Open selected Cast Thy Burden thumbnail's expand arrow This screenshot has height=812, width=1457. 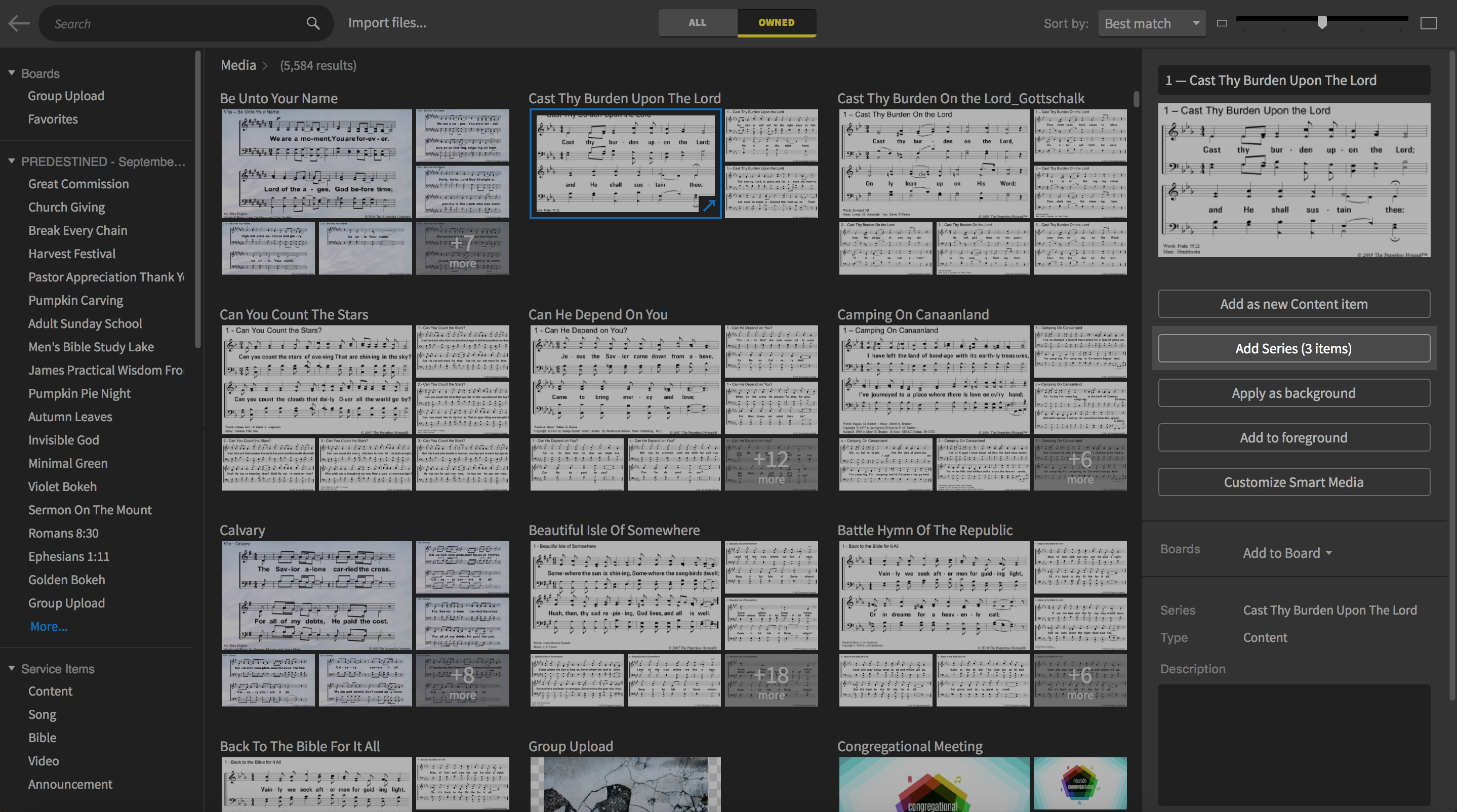(709, 206)
